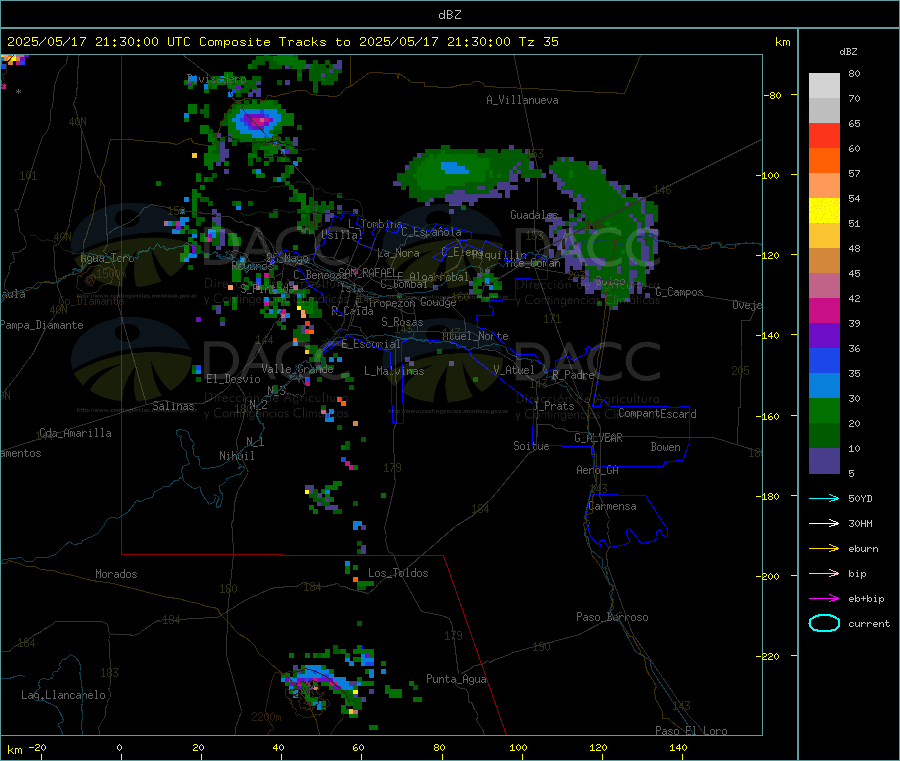Click the E_Escorial label
Screen dimensions: 900x761
[370, 344]
